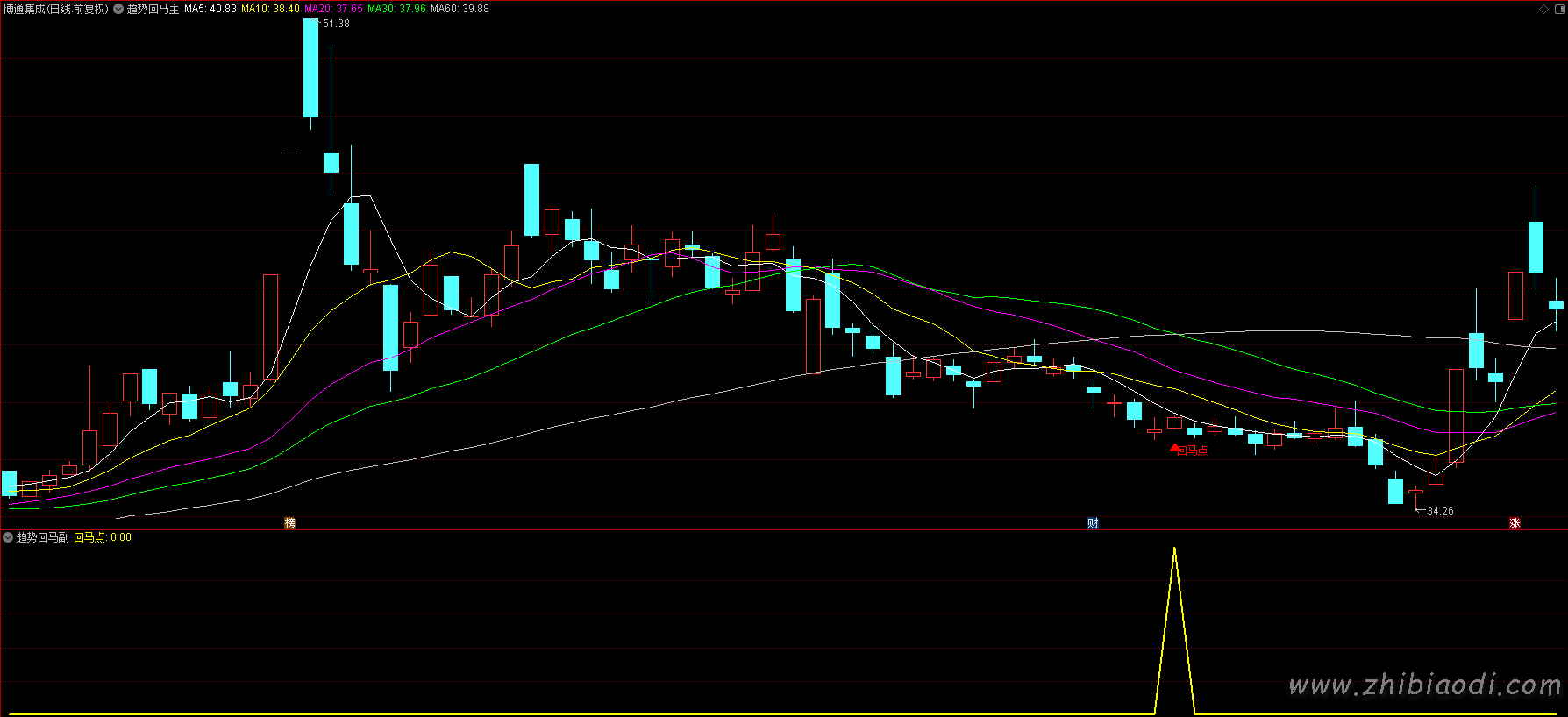The image size is (1568, 717).
Task: Click the diamond icon at top right
Action: point(1544,9)
